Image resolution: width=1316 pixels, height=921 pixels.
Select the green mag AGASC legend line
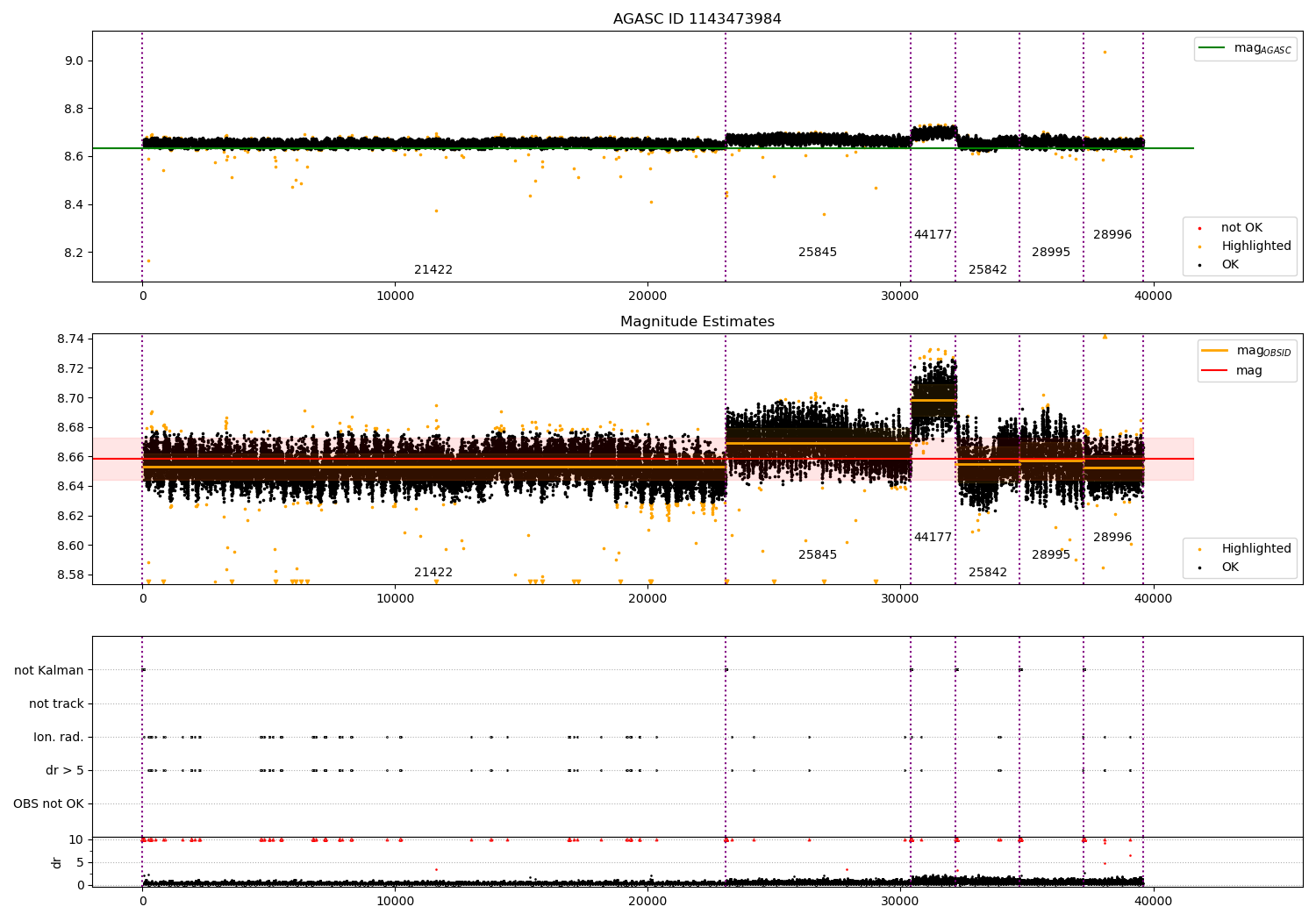click(x=1212, y=48)
